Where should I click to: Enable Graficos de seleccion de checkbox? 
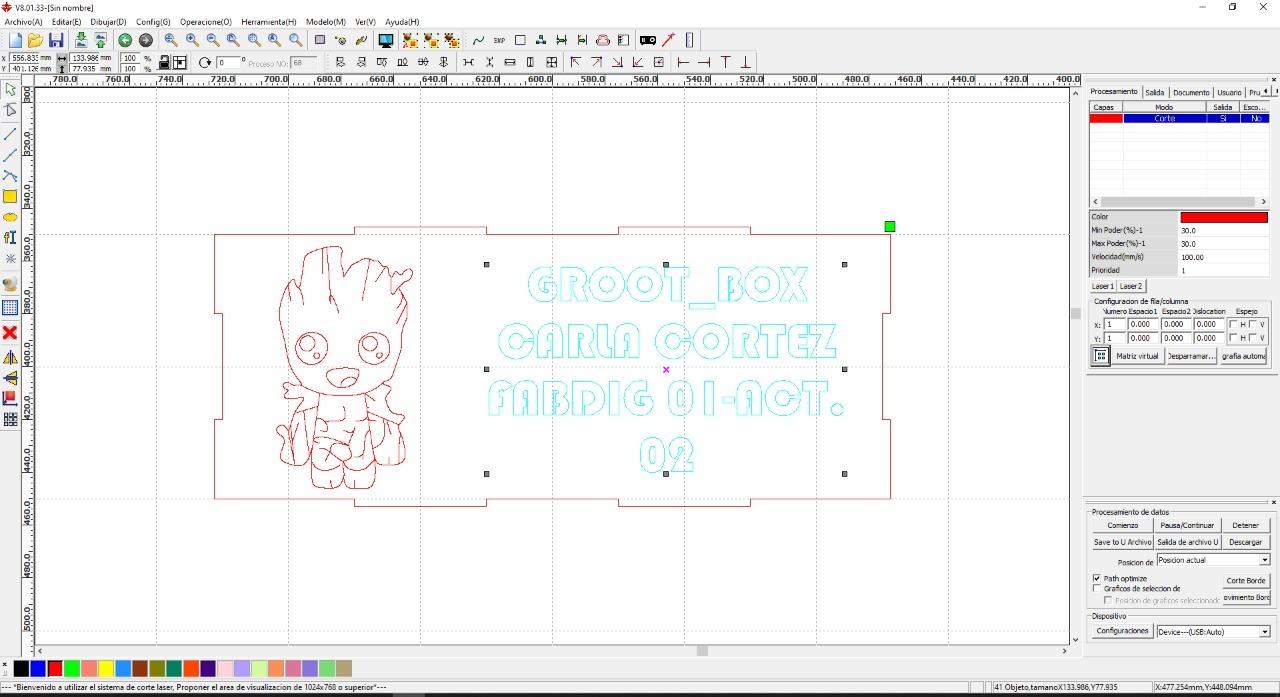[x=1097, y=589]
